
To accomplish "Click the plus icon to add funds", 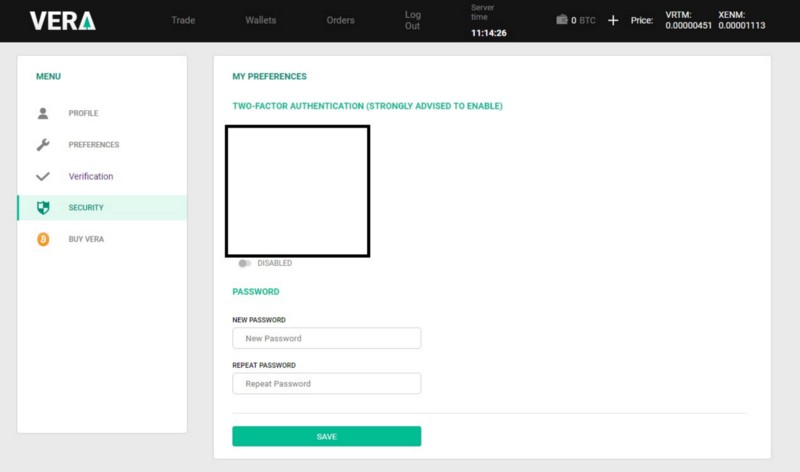I will [x=613, y=20].
